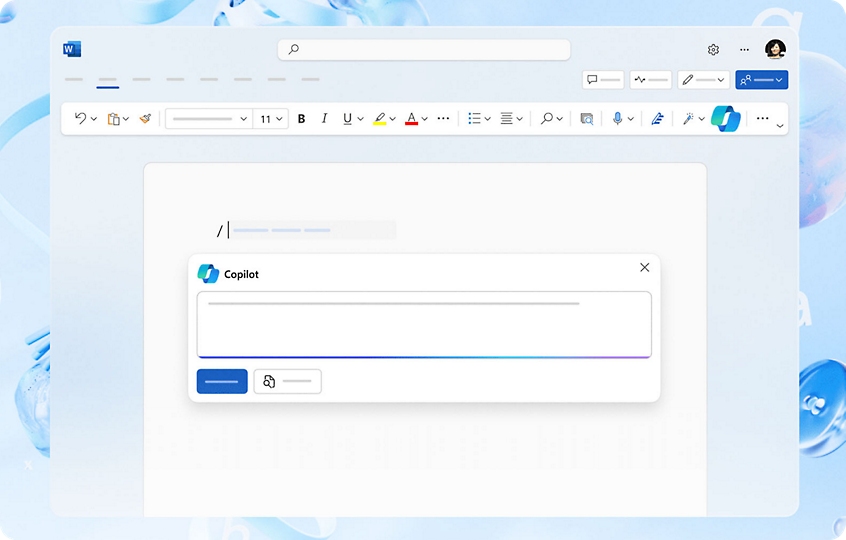Toggle Bold formatting
The height and width of the screenshot is (540, 846).
pos(301,118)
